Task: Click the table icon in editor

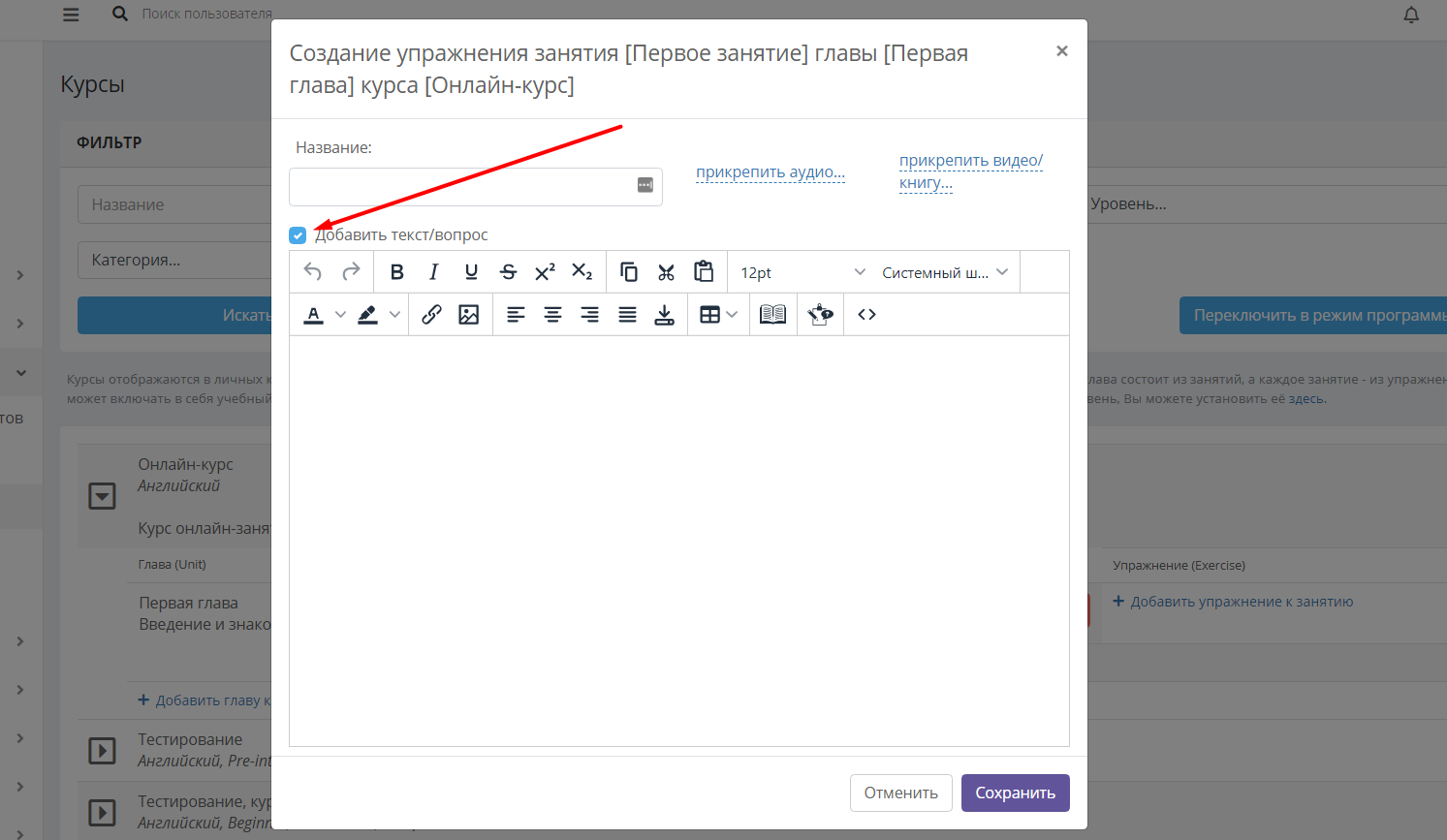Action: click(709, 315)
